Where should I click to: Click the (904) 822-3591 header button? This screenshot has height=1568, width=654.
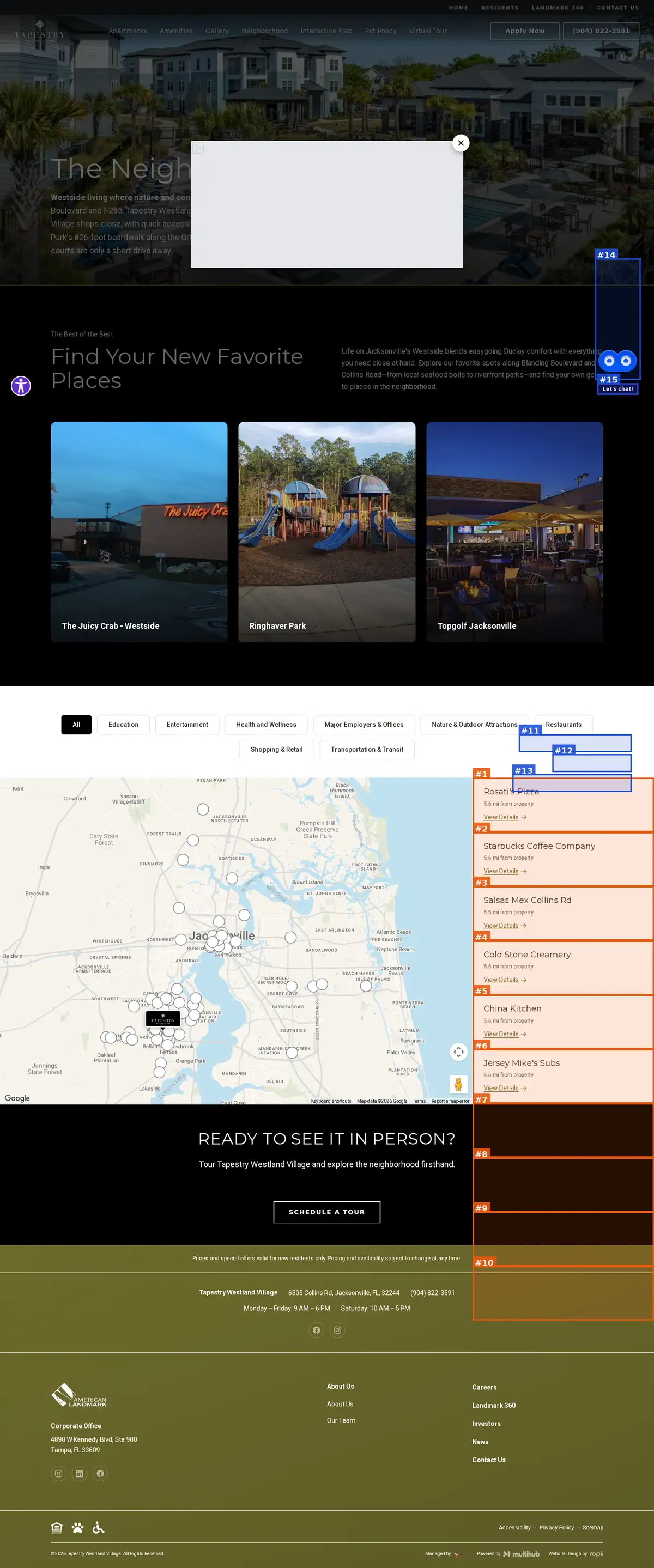(x=601, y=31)
